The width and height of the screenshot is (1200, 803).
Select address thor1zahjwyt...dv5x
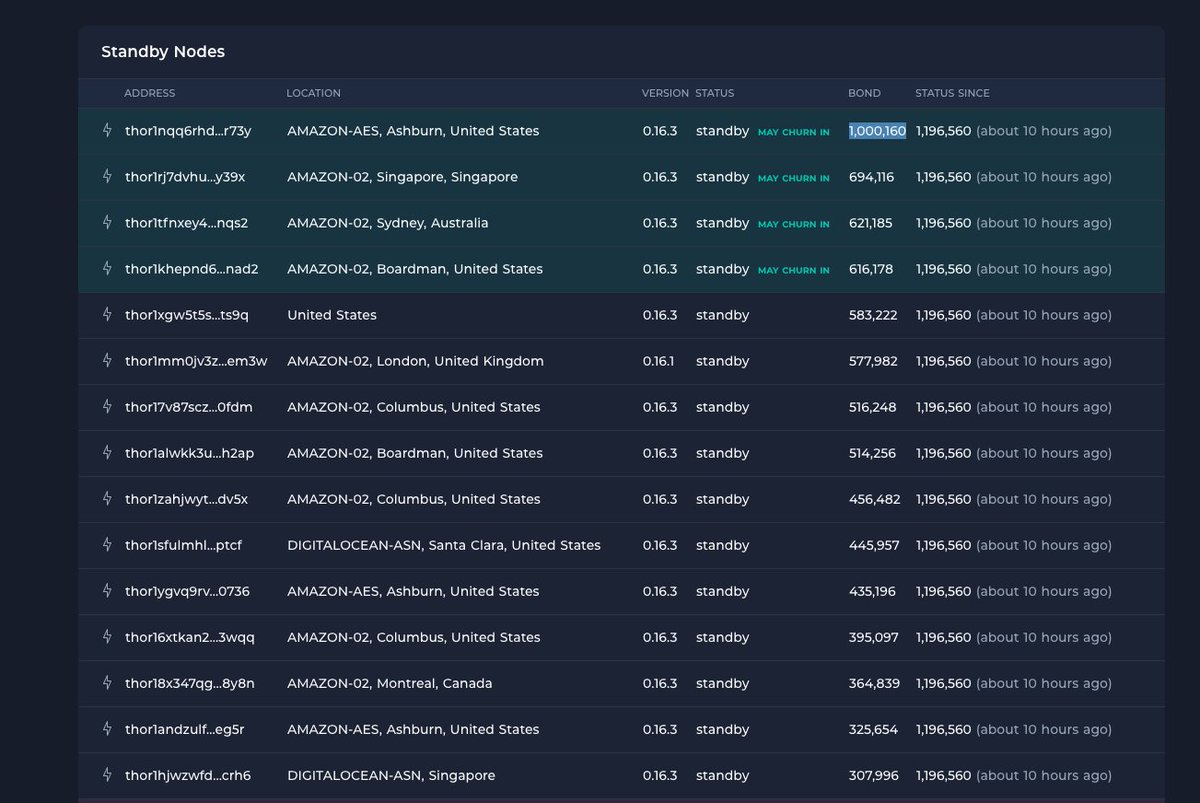point(186,499)
